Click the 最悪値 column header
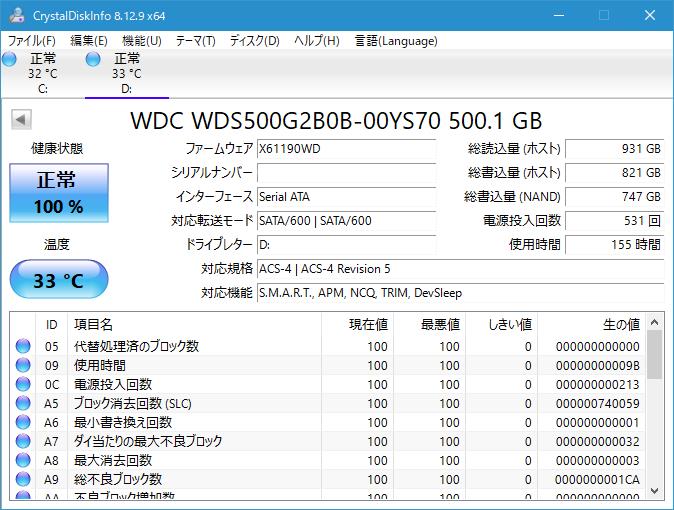This screenshot has height=510, width=674. (429, 324)
